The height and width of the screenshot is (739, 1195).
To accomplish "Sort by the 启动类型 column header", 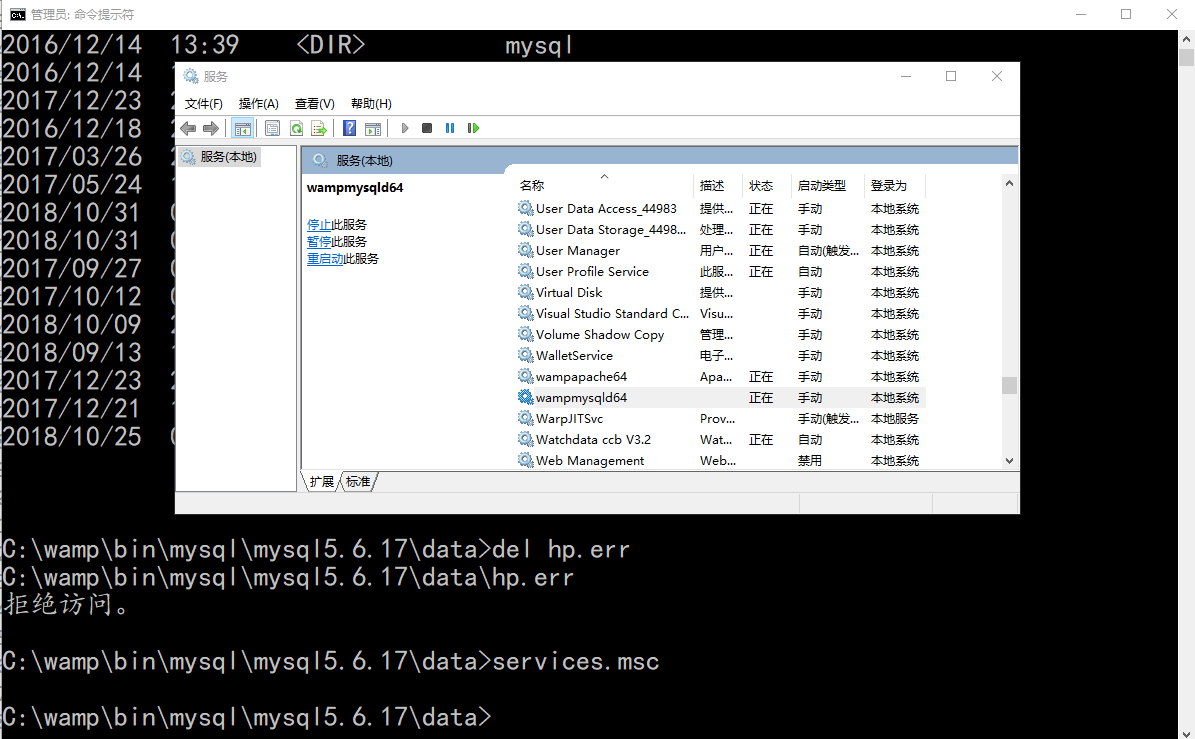I will tap(821, 186).
